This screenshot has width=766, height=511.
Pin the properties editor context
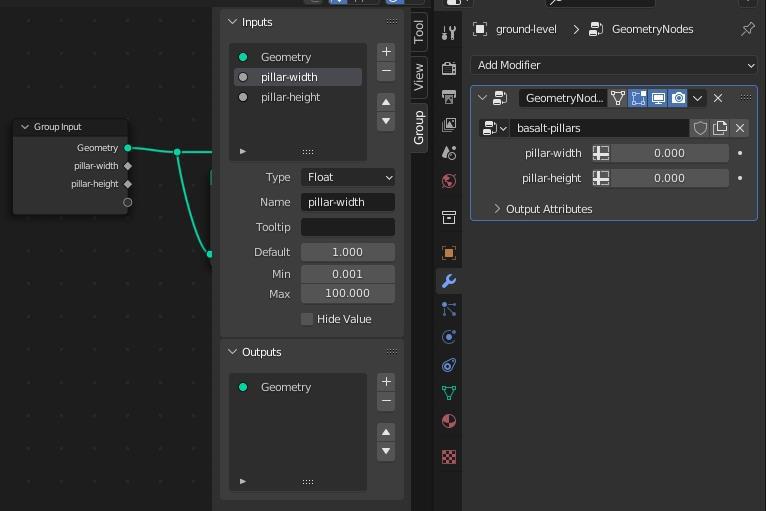coord(747,29)
